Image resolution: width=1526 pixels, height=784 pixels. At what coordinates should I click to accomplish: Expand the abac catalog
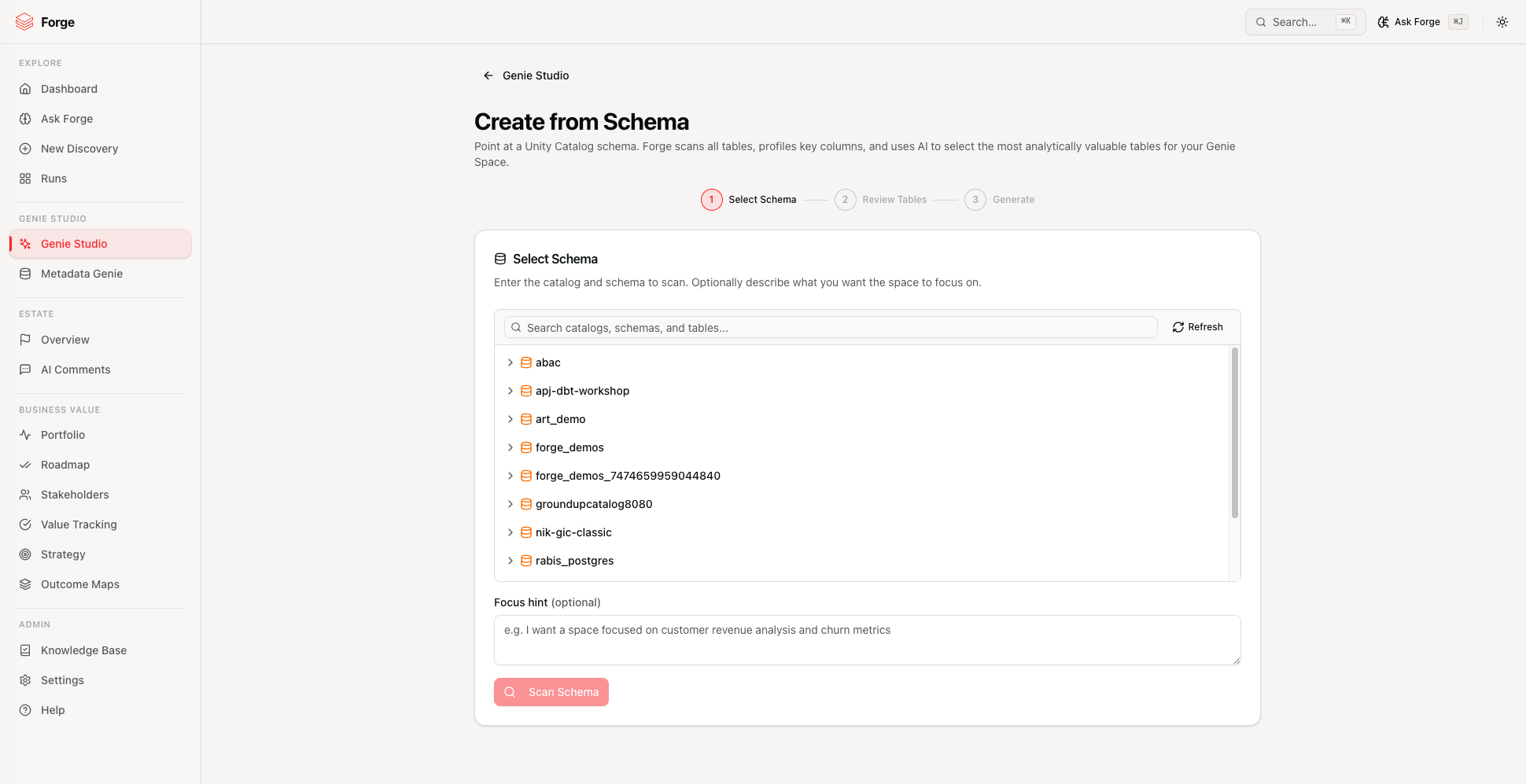point(511,363)
